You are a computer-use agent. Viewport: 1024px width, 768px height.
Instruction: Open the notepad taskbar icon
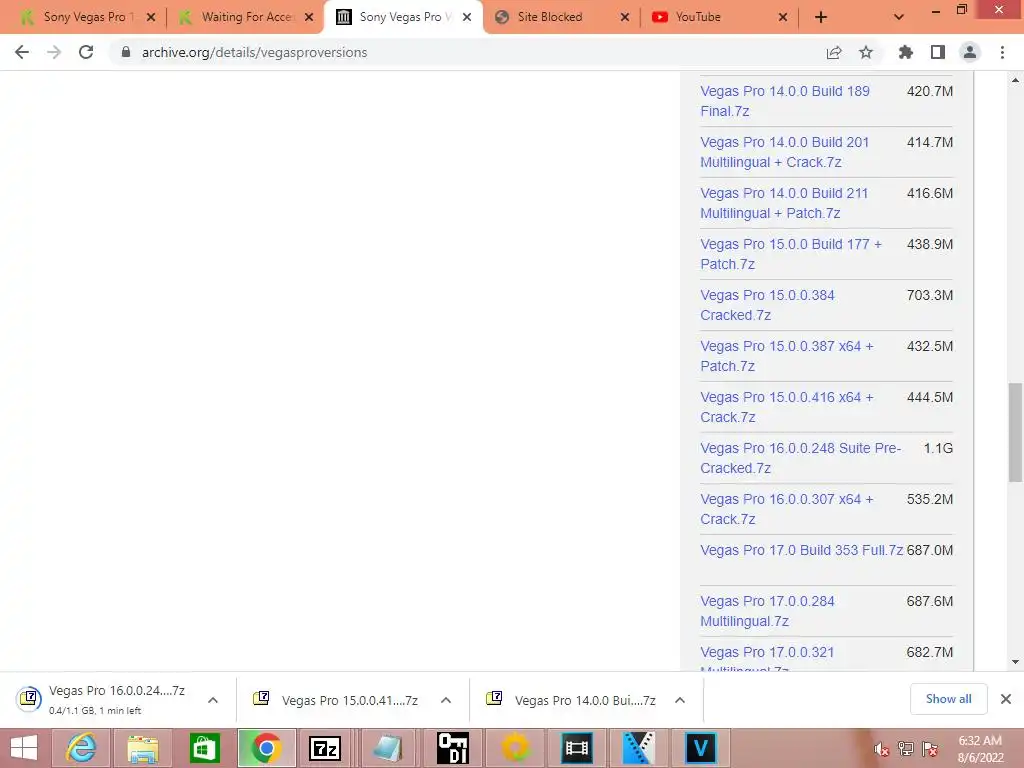[x=388, y=748]
